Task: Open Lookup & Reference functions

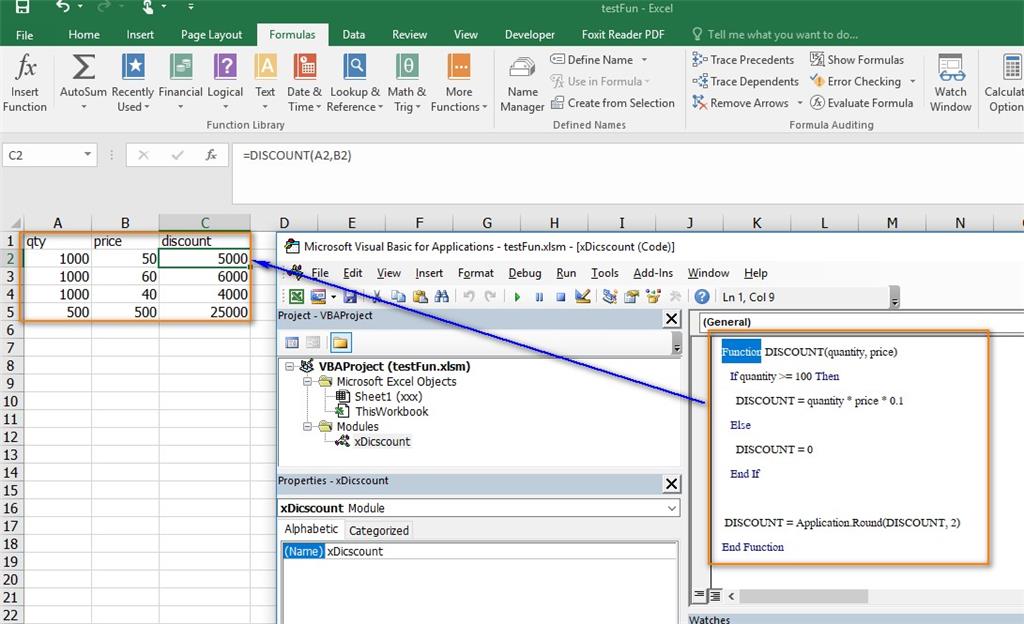Action: 355,83
